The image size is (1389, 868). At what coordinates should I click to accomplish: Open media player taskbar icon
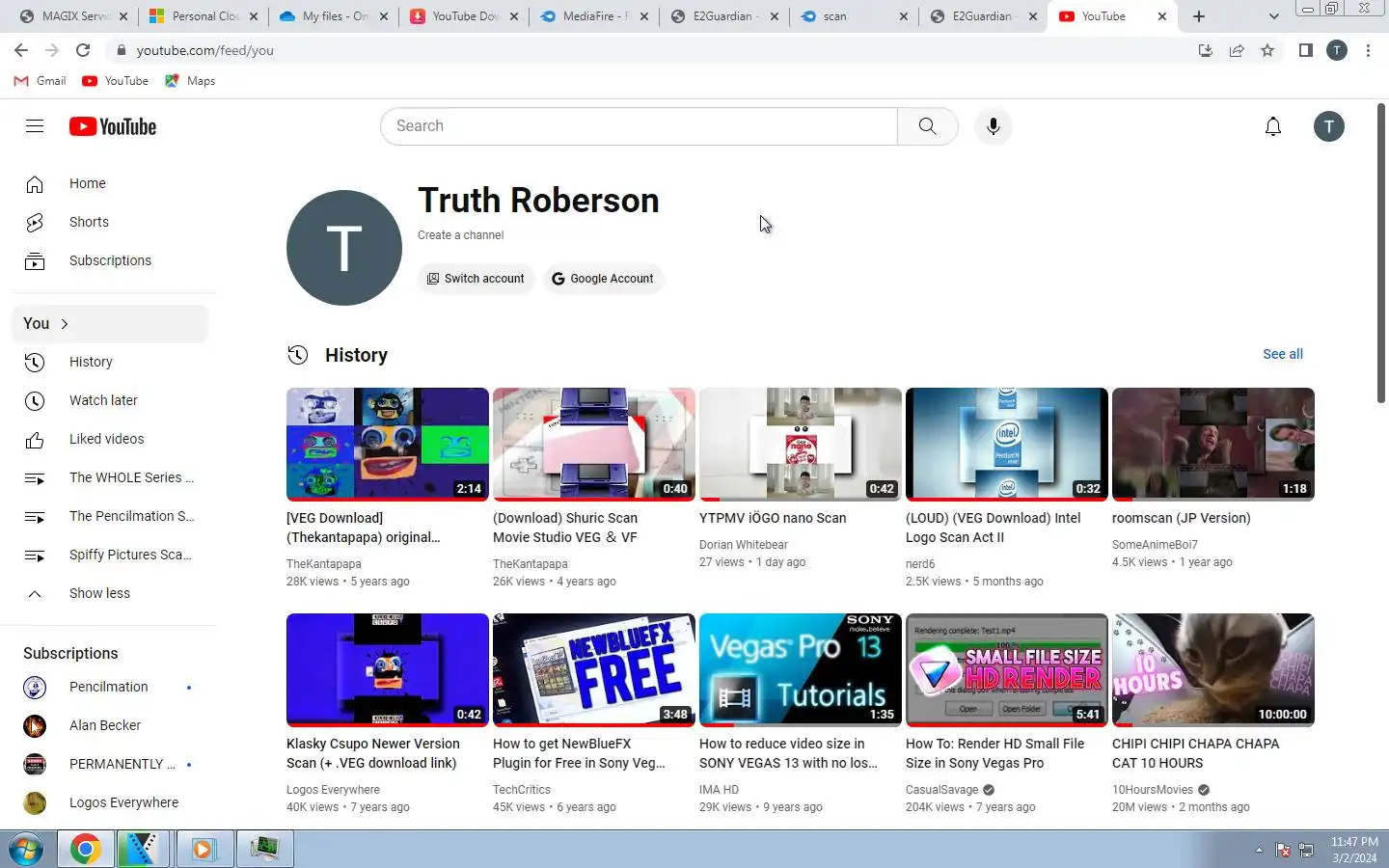click(x=203, y=849)
